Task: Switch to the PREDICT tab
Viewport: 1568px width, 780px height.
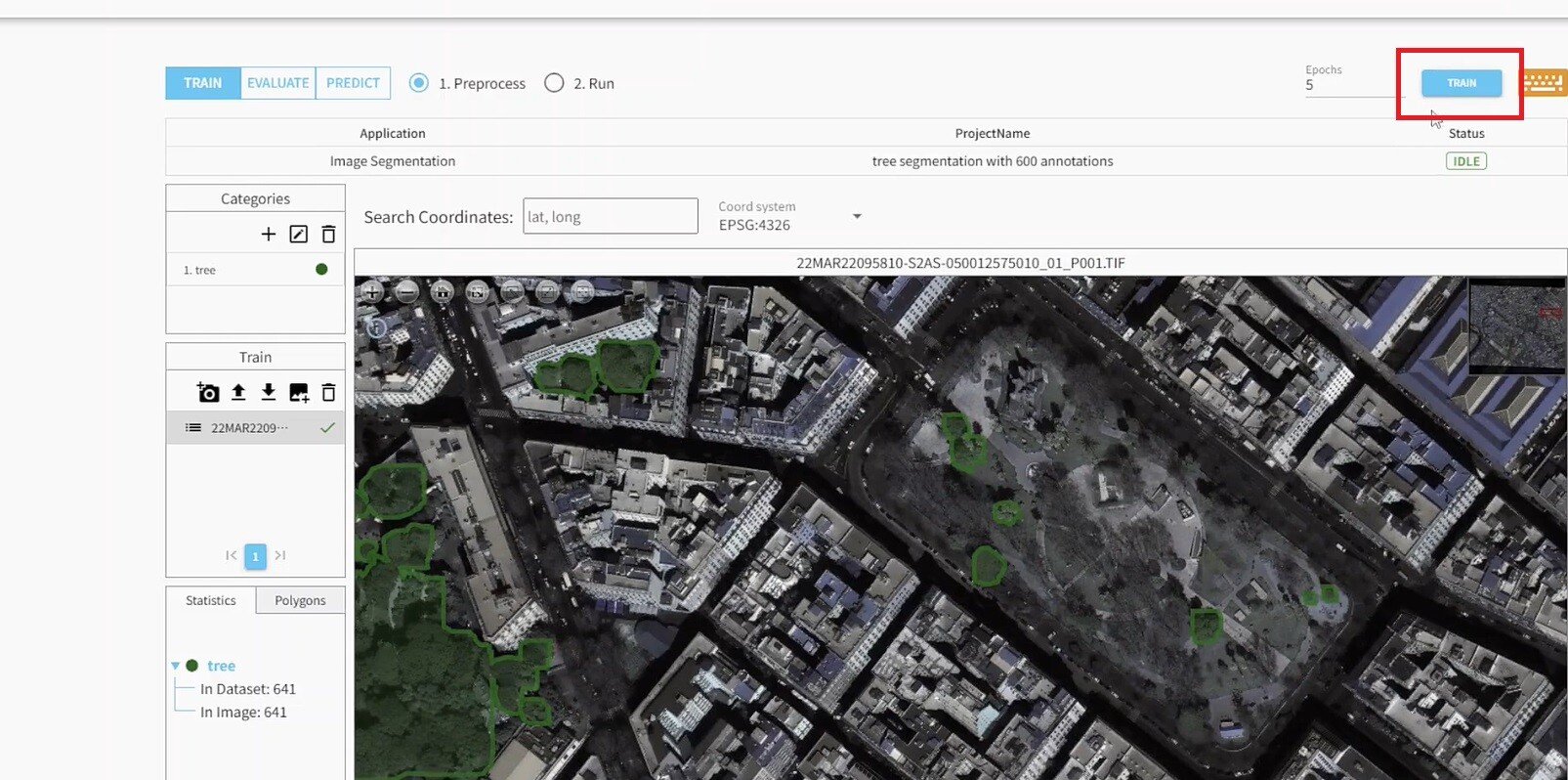Action: 353,83
